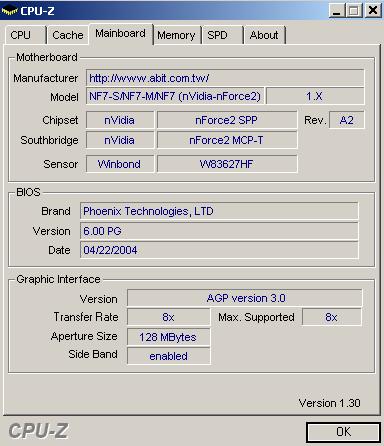Click the nVidia chipset vendor field
The width and height of the screenshot is (384, 446).
tap(120, 120)
